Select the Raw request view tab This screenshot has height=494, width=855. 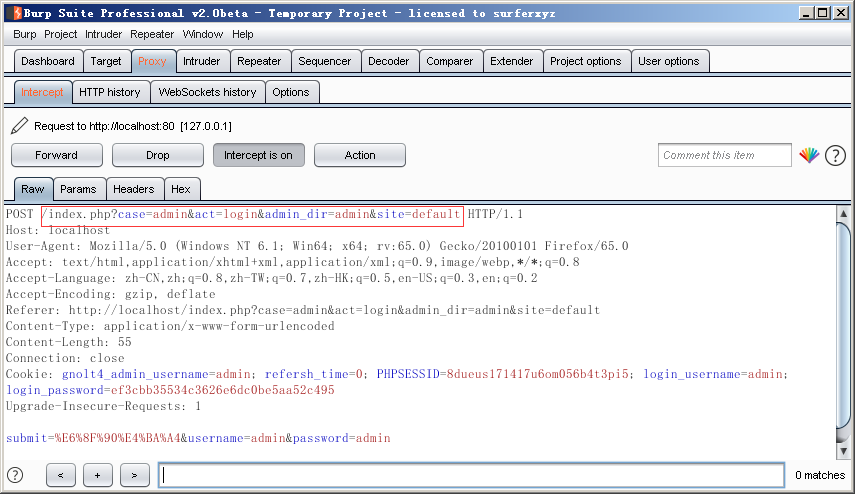33,189
